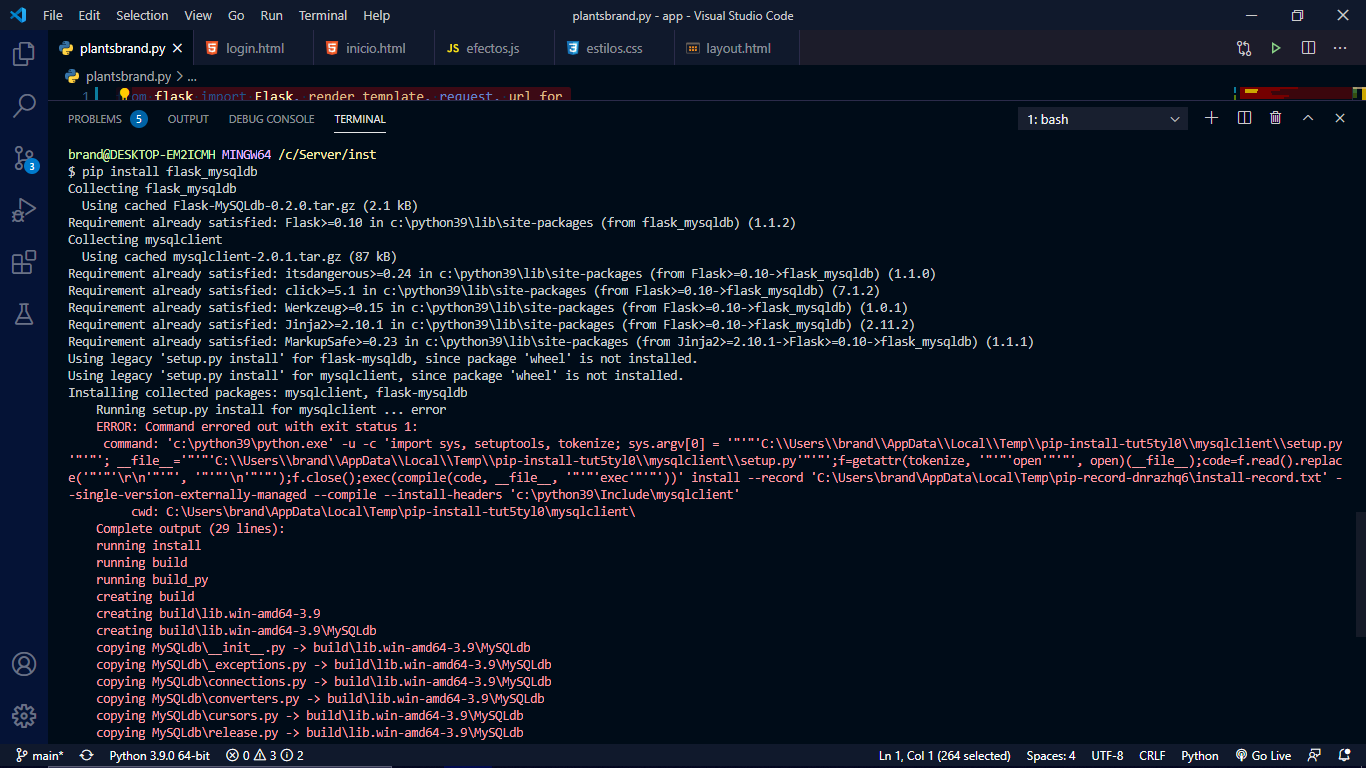Switch to DEBUG CONSOLE panel tab

271,119
